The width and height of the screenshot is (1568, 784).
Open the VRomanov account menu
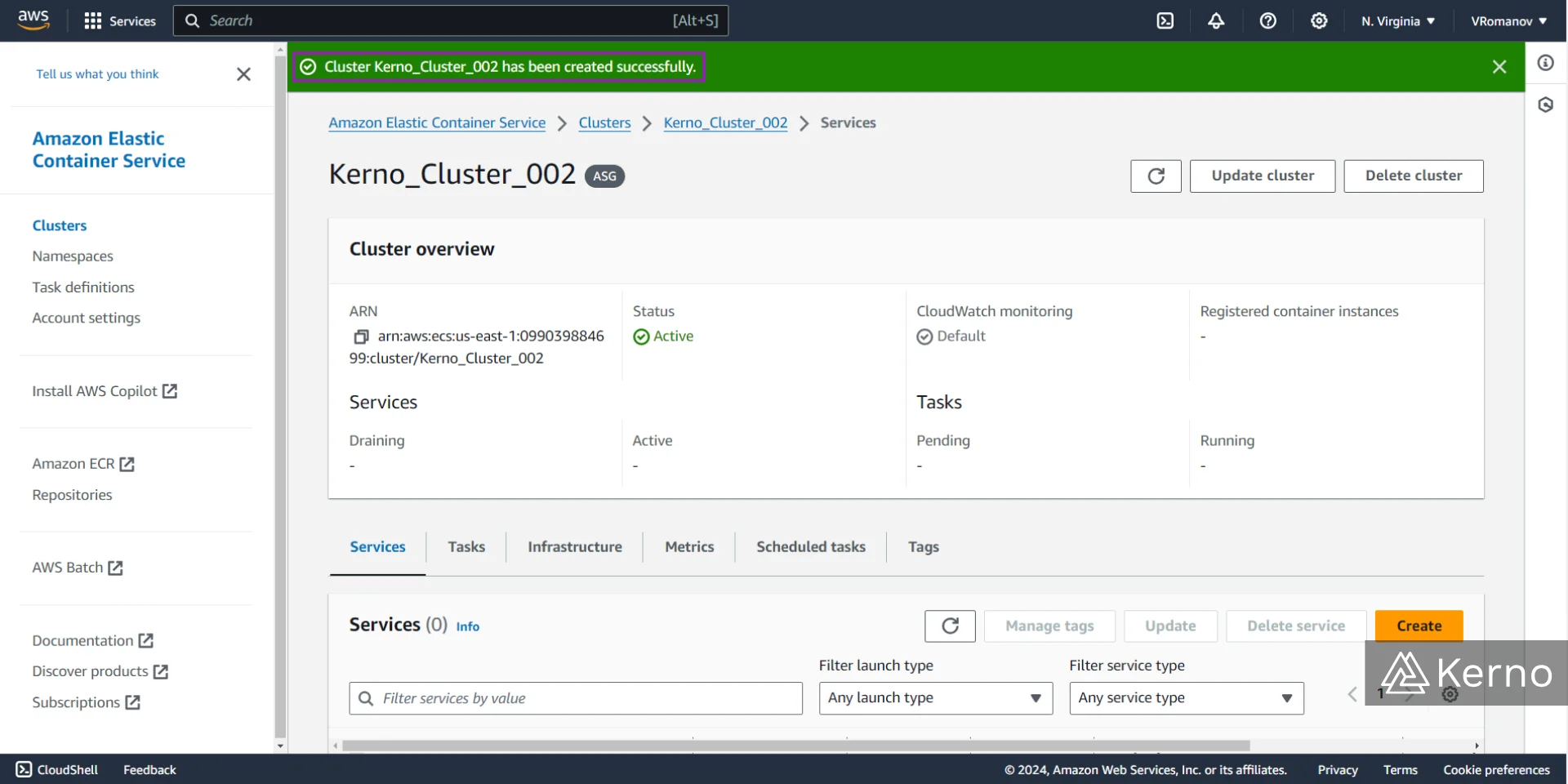(1508, 21)
